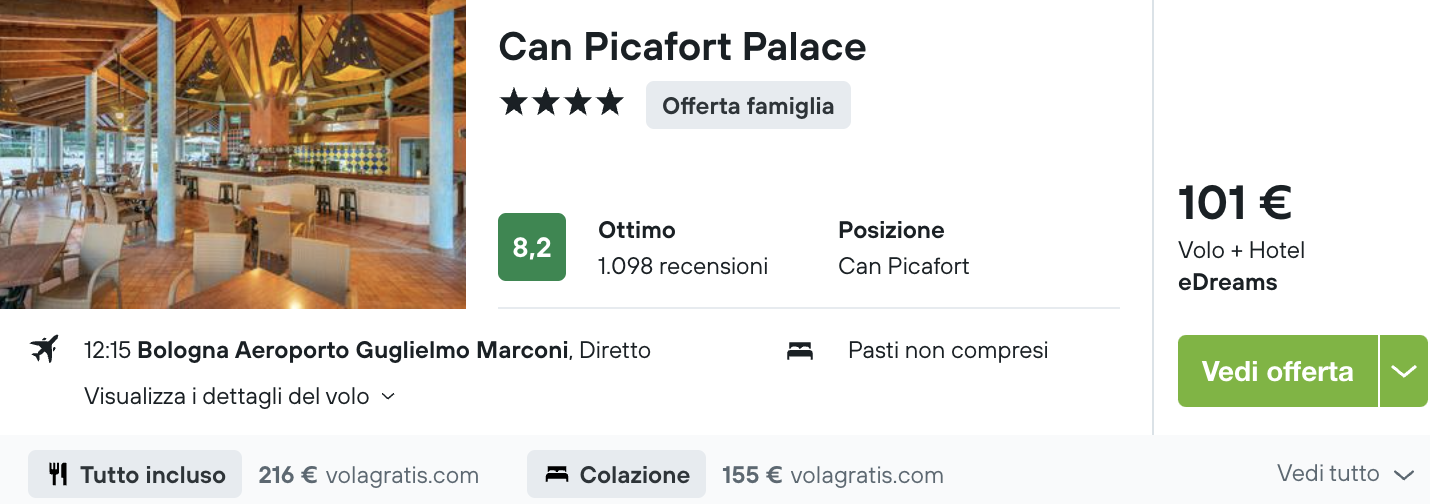Click the 155 € volagratis.com price
Screen dimensions: 1430x504
833,475
